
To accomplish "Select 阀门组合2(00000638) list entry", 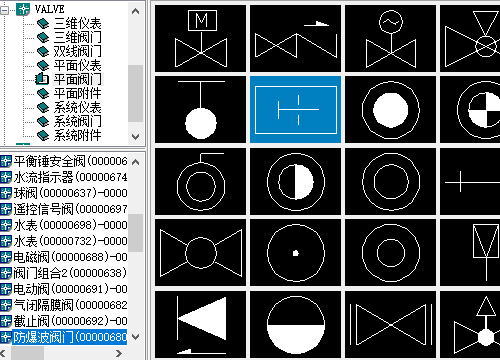I will pyautogui.click(x=70, y=273).
